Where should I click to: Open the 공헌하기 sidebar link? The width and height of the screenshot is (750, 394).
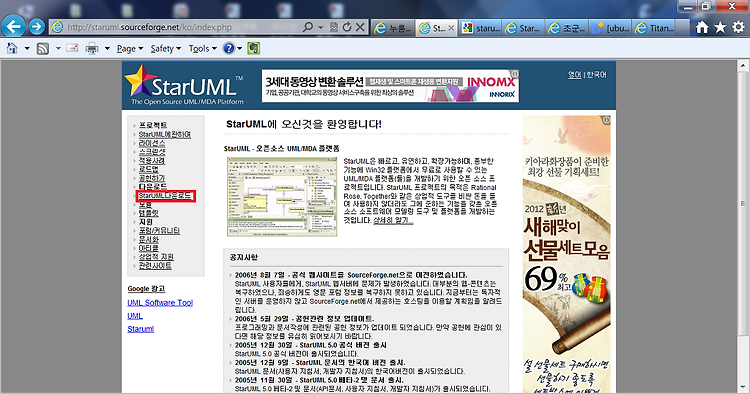152,178
